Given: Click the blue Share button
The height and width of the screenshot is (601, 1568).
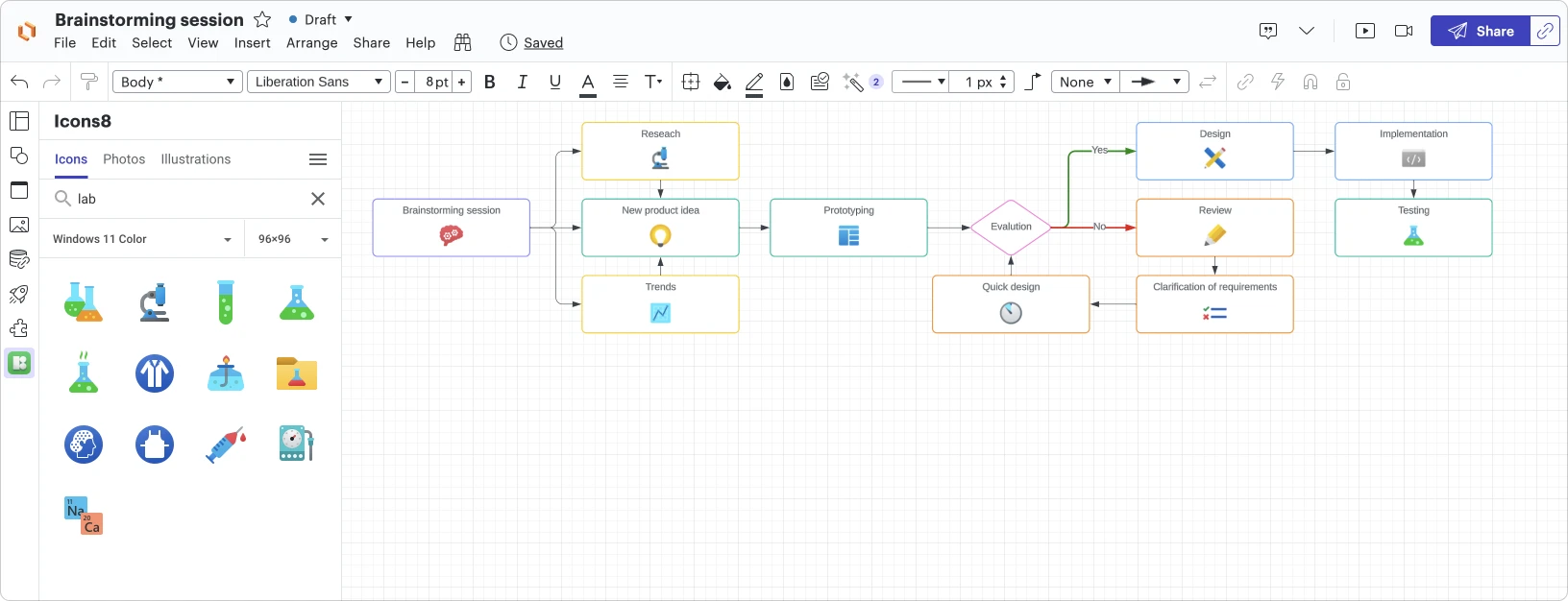Looking at the screenshot, I should (x=1480, y=31).
